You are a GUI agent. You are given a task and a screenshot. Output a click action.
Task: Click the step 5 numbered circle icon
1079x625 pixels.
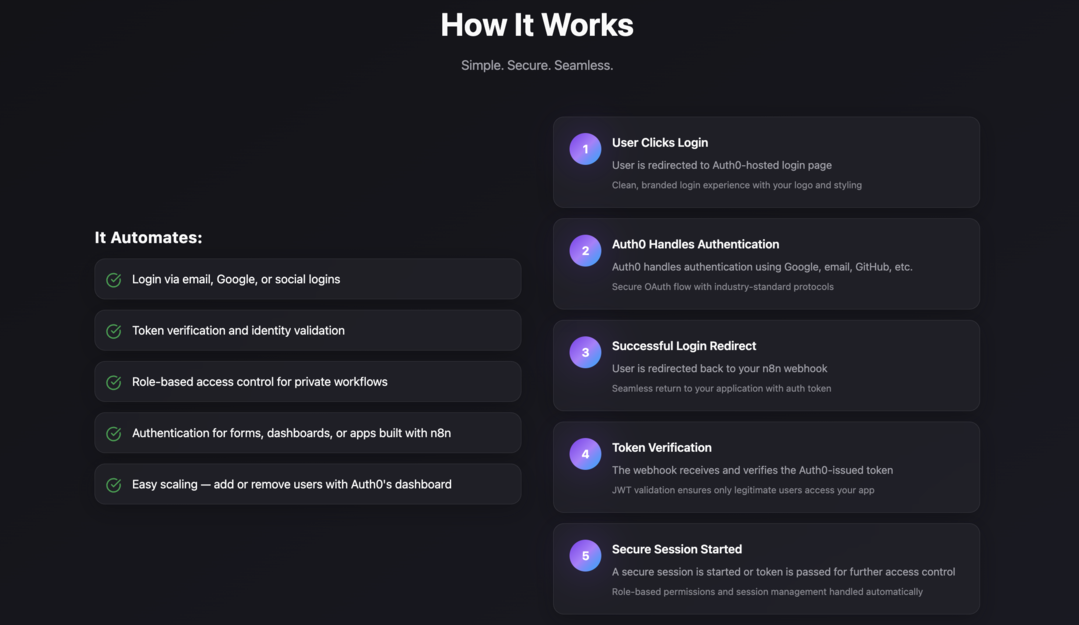click(x=585, y=556)
